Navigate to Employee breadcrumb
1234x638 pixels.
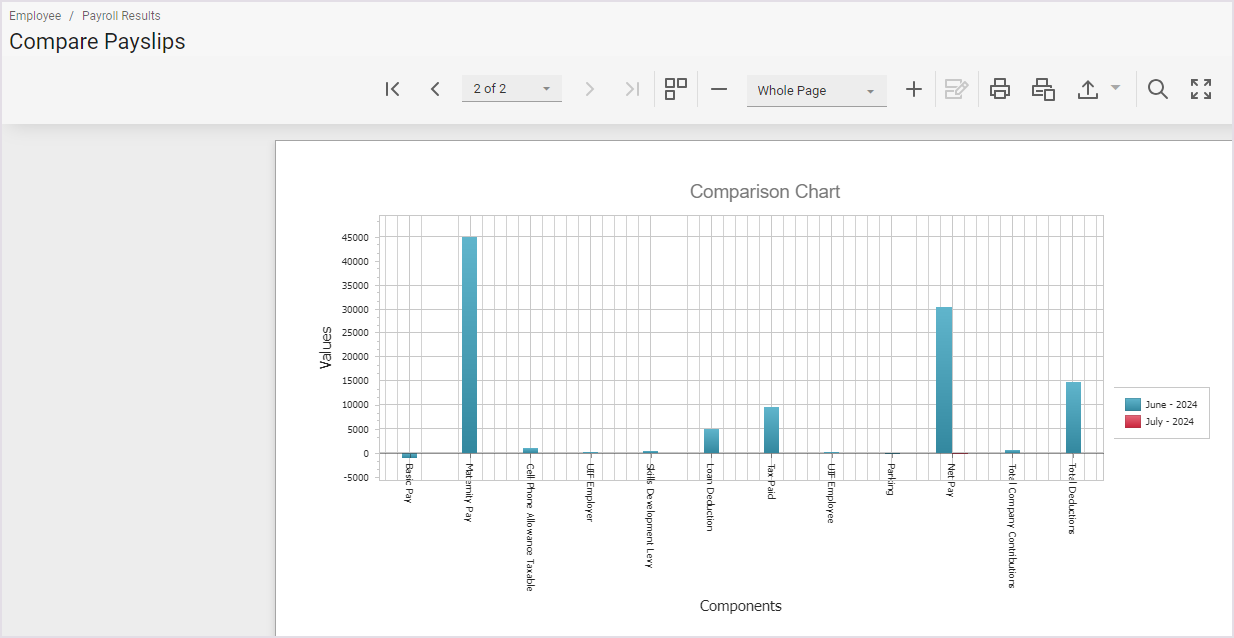point(35,16)
